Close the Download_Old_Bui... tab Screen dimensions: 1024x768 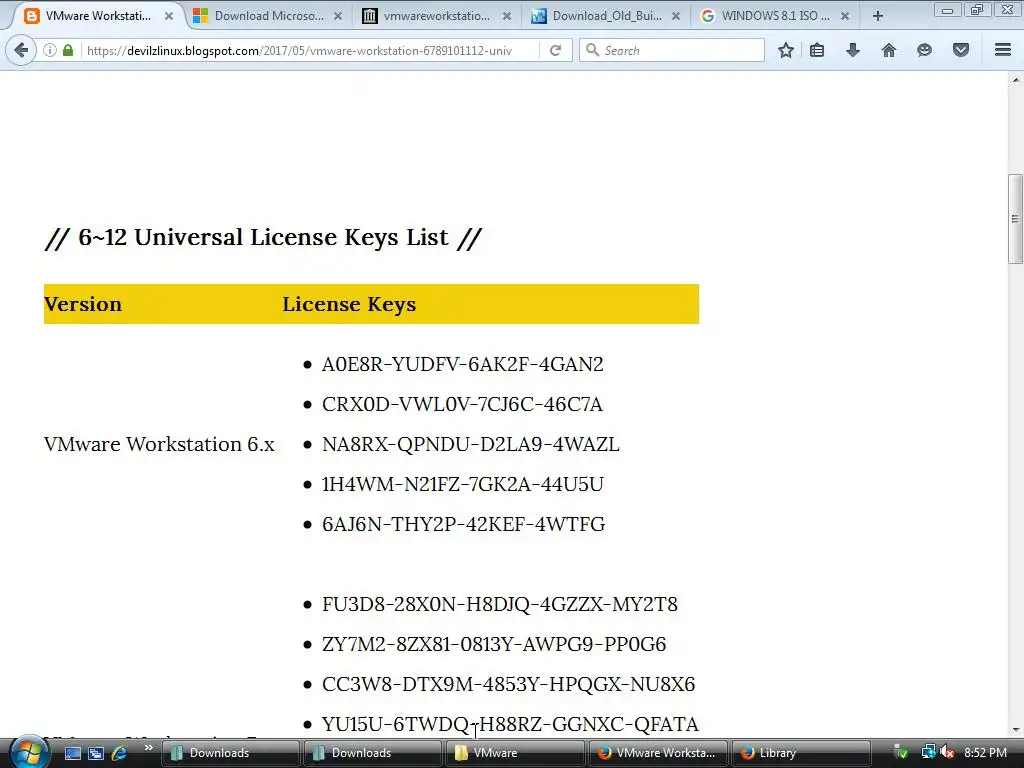click(x=676, y=16)
